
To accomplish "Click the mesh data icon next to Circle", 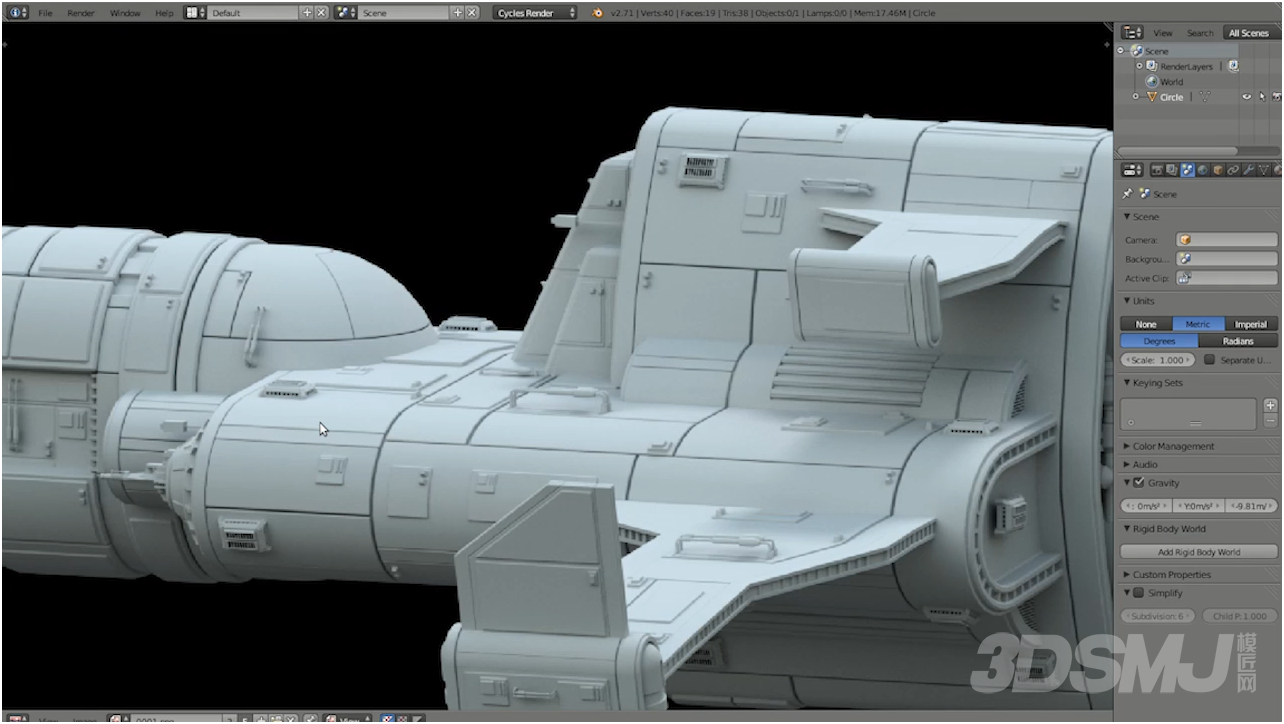I will point(1205,97).
